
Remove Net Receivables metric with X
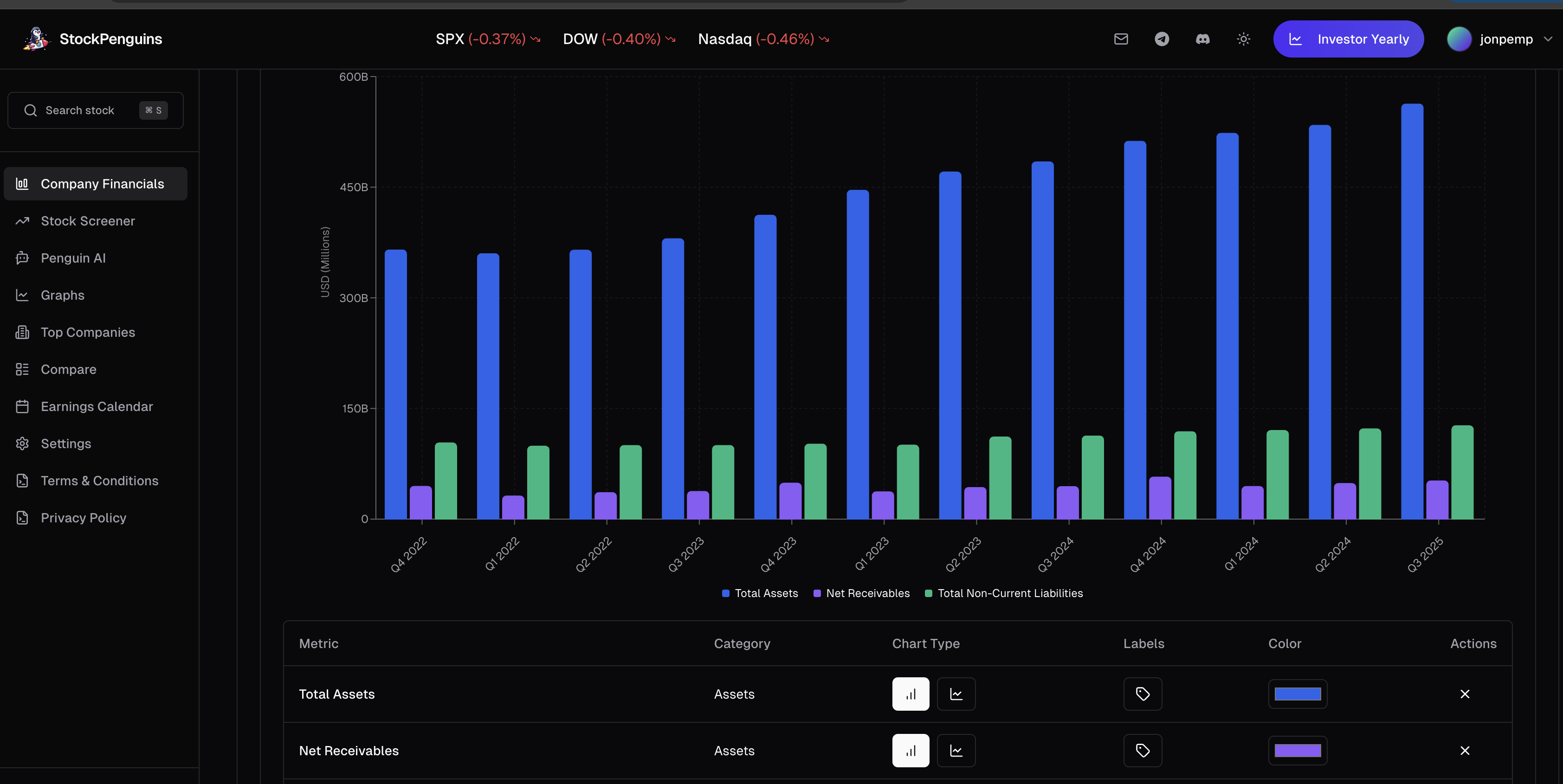click(1464, 750)
